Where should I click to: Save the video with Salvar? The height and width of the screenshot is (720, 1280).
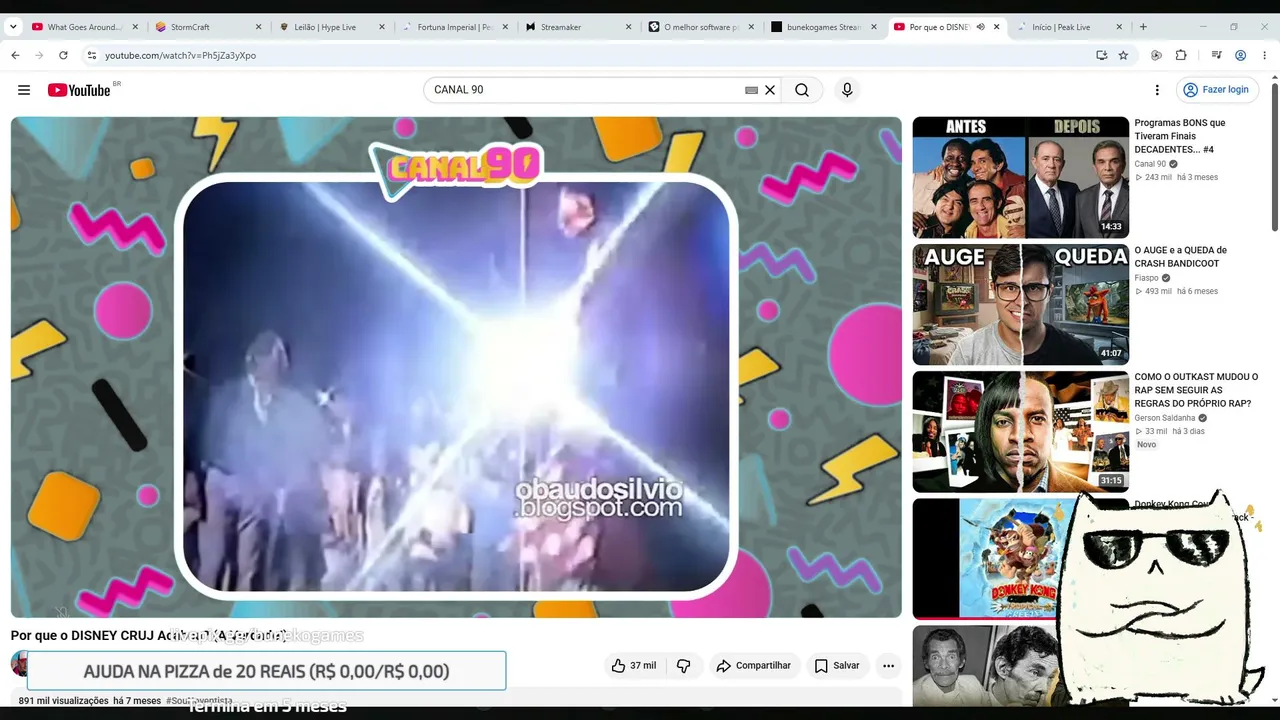837,666
